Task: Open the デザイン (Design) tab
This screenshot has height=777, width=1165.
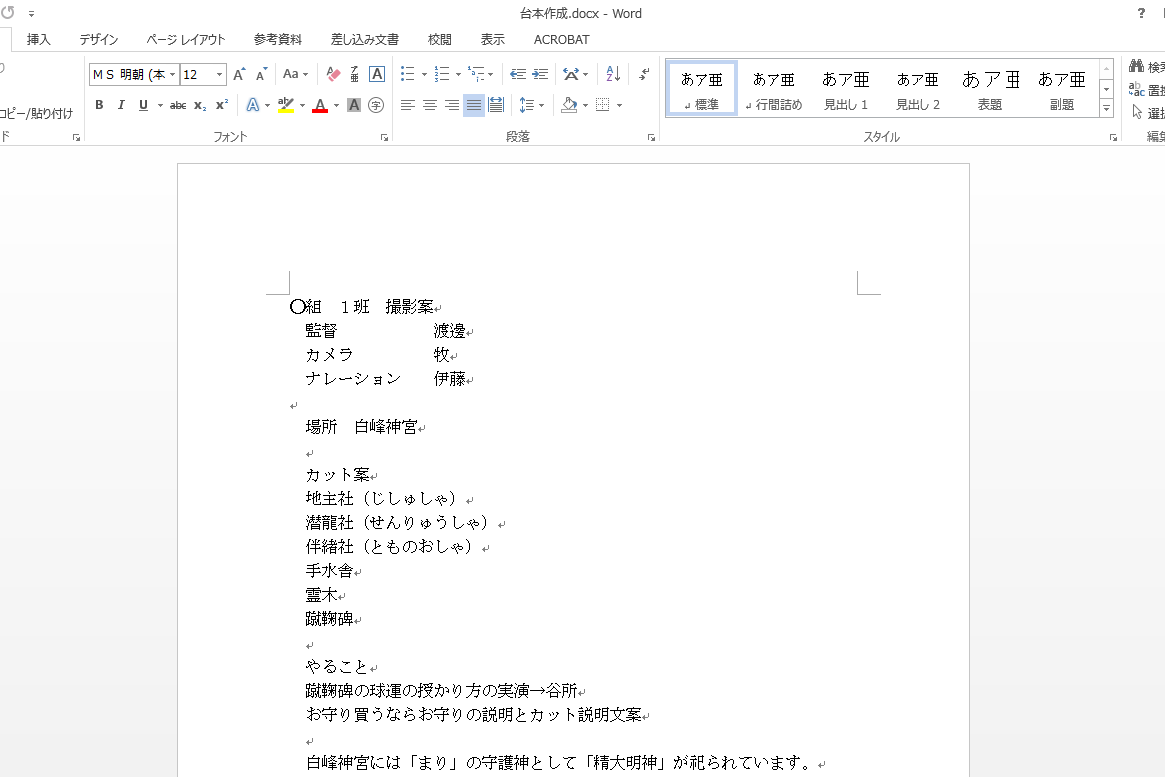Action: click(x=99, y=39)
